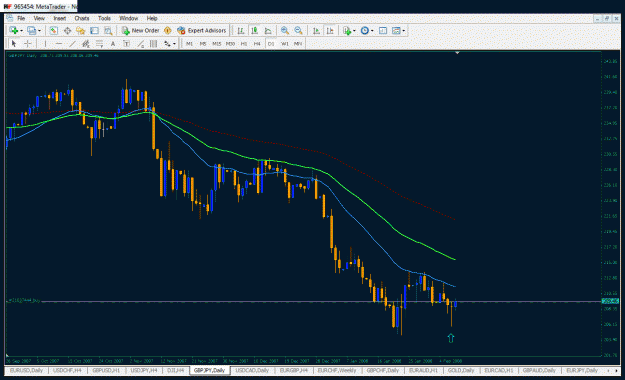Toggle the Terminal window icon
625x380 pixels.
tap(94, 30)
